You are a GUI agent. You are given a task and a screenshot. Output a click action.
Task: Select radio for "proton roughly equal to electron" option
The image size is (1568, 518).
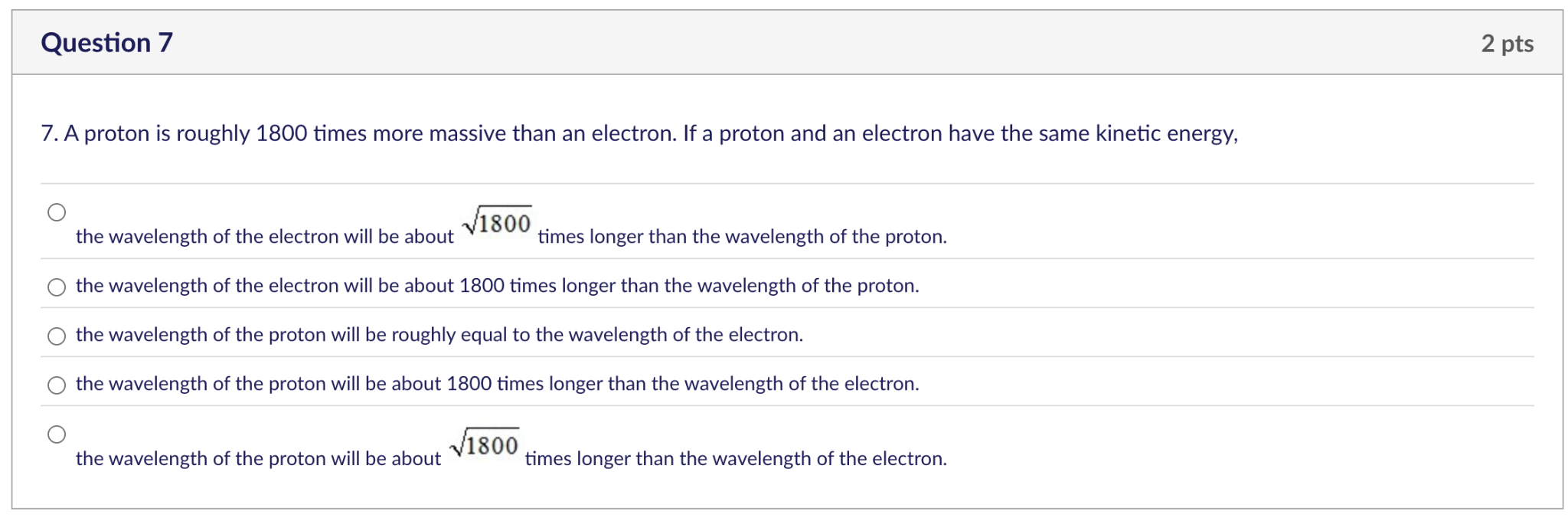(x=57, y=336)
